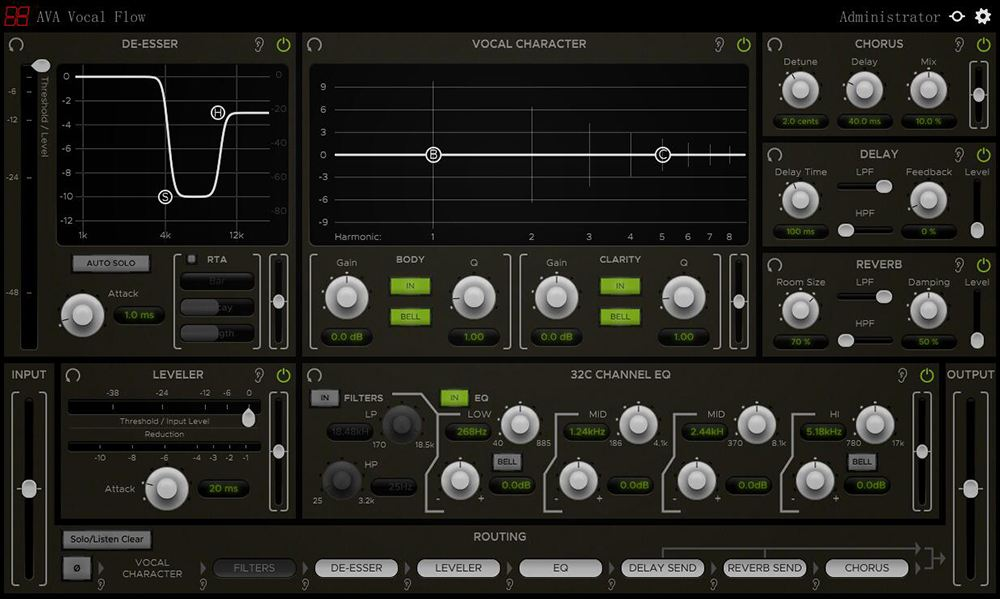
Task: Click the routing ear icon between EQ and DELAY SEND
Action: pyautogui.click(x=612, y=584)
